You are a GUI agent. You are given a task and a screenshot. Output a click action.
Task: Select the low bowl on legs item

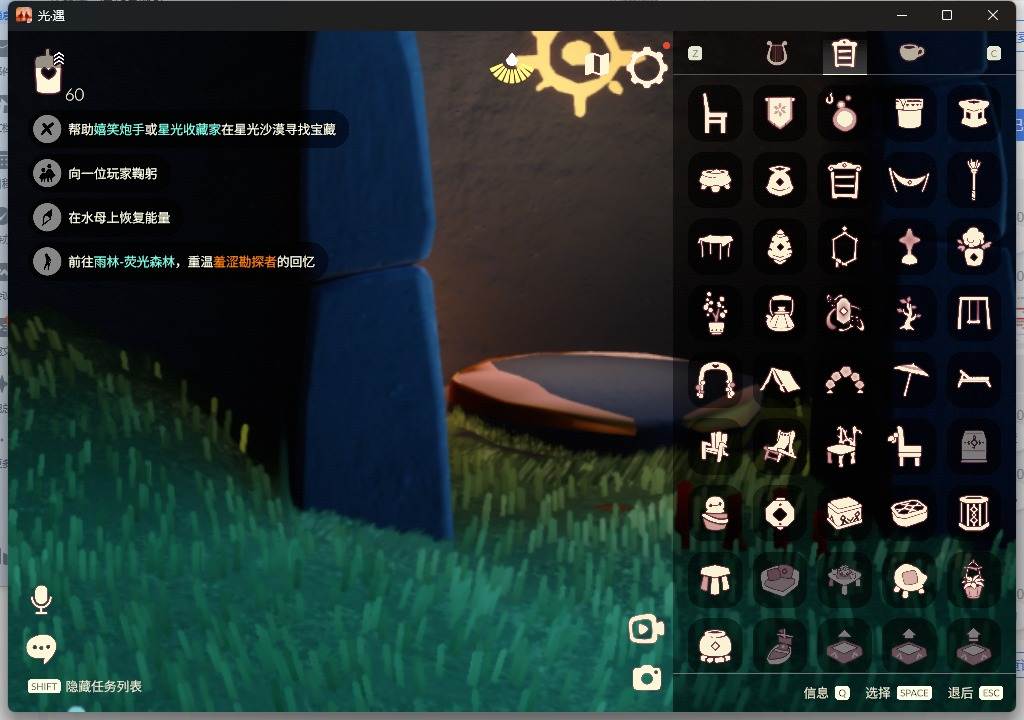pyautogui.click(x=715, y=180)
